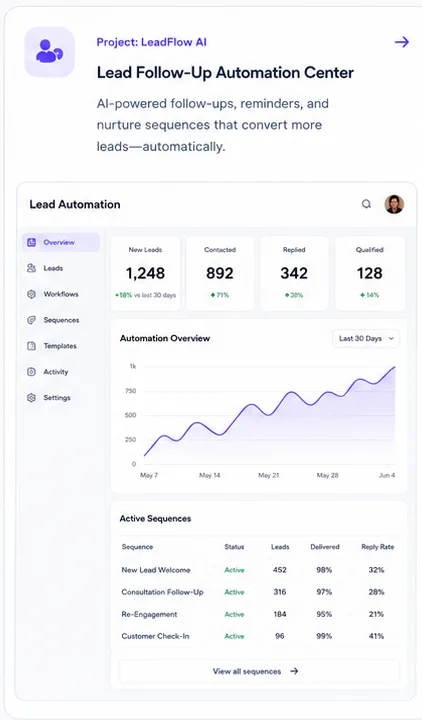422x720 pixels.
Task: Go to the Leads menu label
Action: [53, 268]
